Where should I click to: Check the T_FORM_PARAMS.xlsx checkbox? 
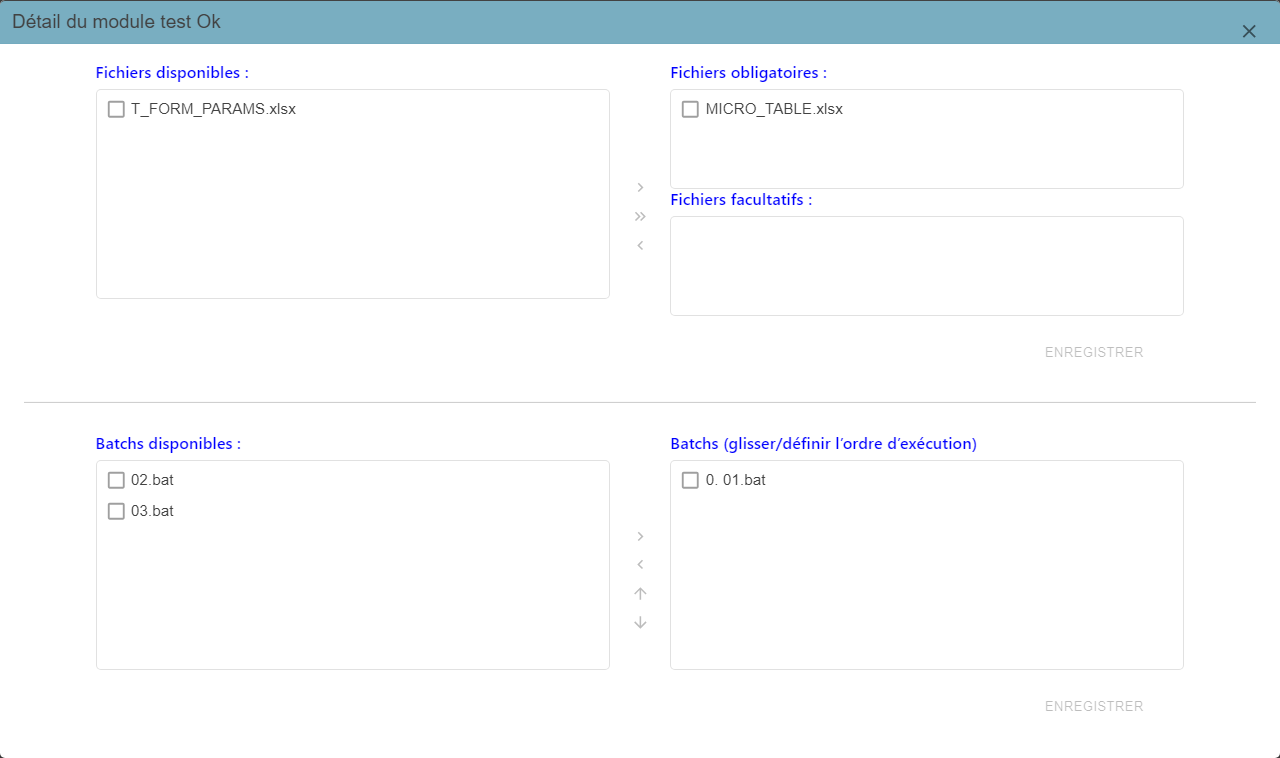click(x=116, y=109)
